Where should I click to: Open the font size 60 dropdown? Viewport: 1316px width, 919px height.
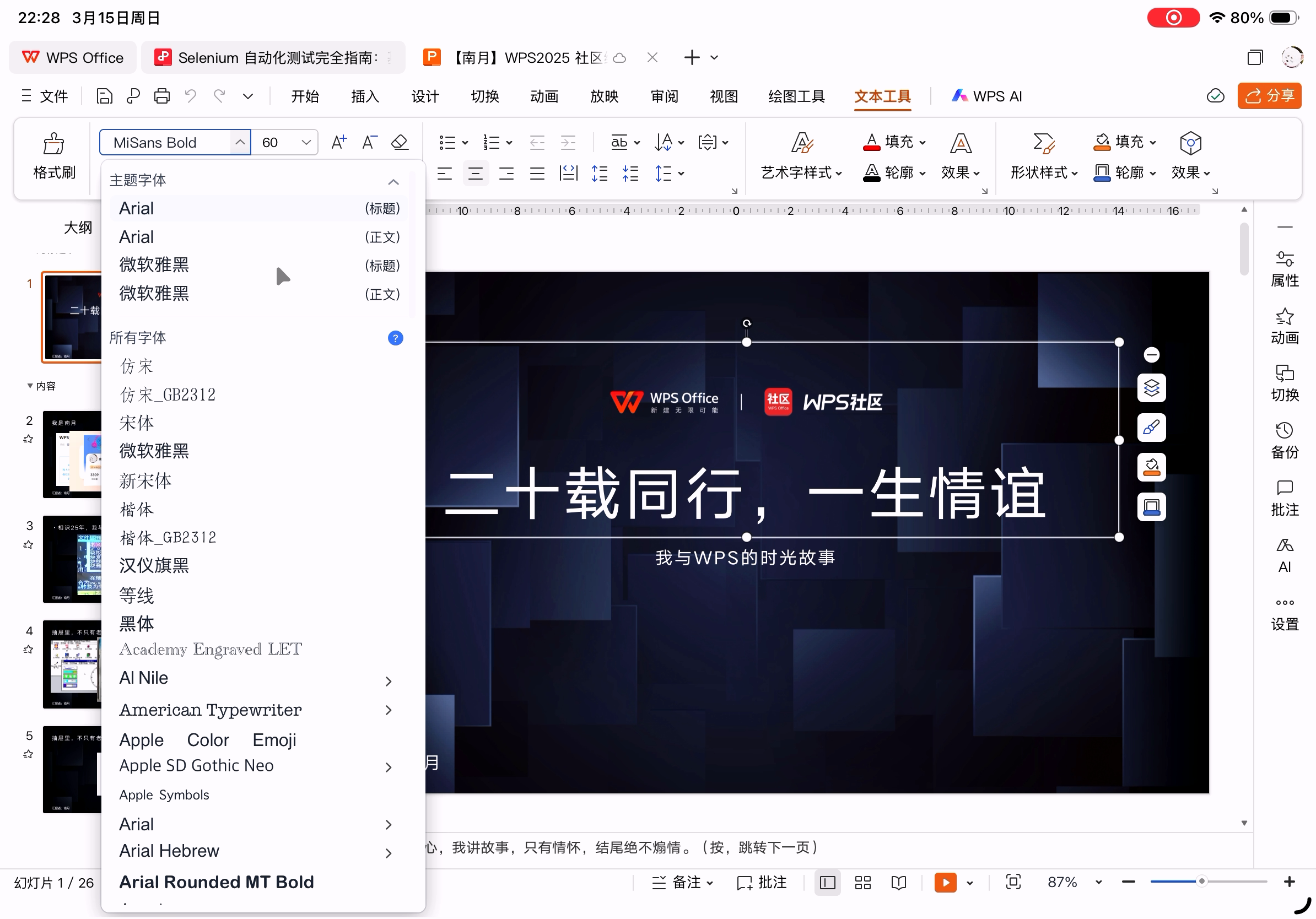tap(306, 142)
